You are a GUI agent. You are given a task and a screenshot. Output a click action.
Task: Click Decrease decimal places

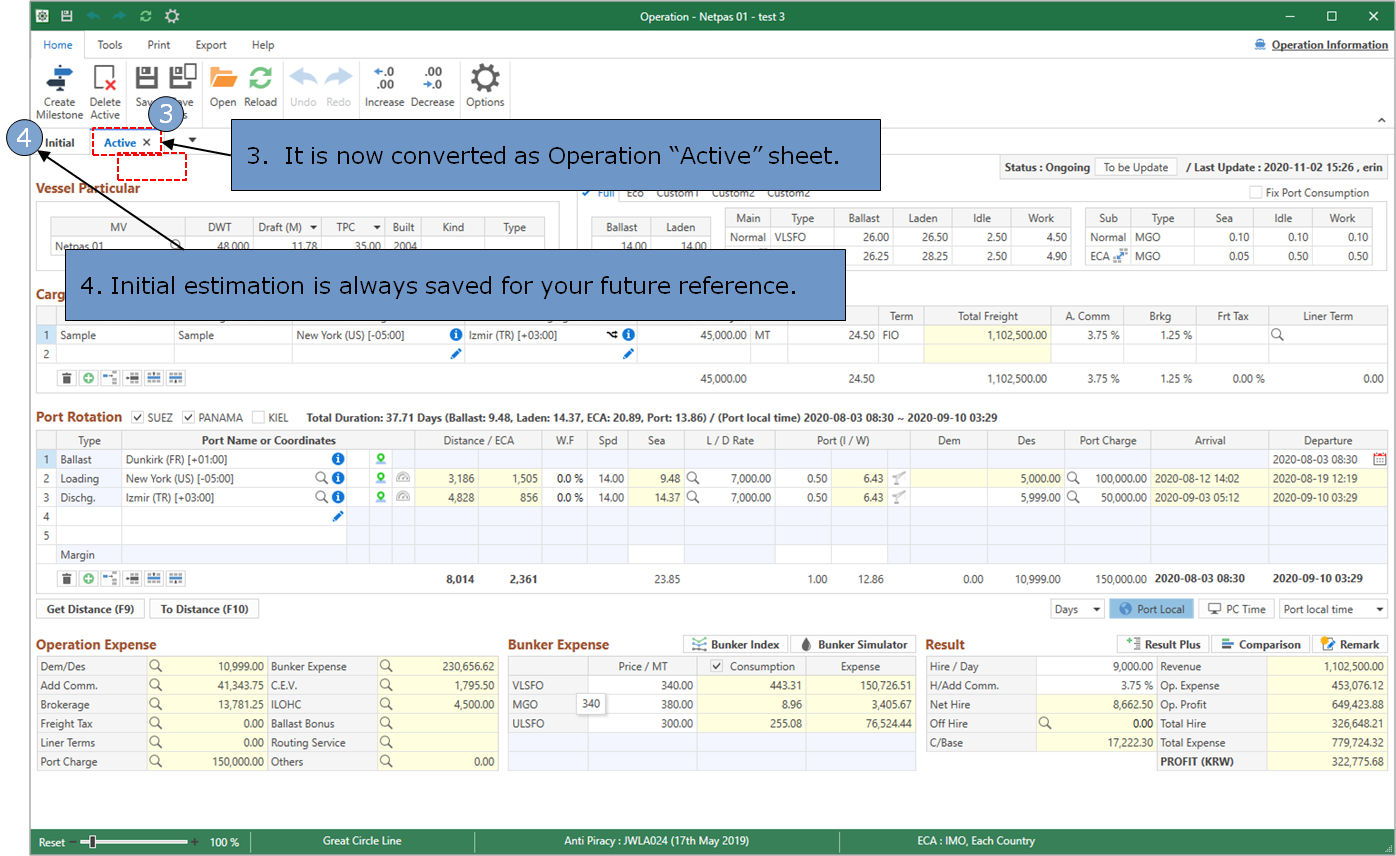432,80
